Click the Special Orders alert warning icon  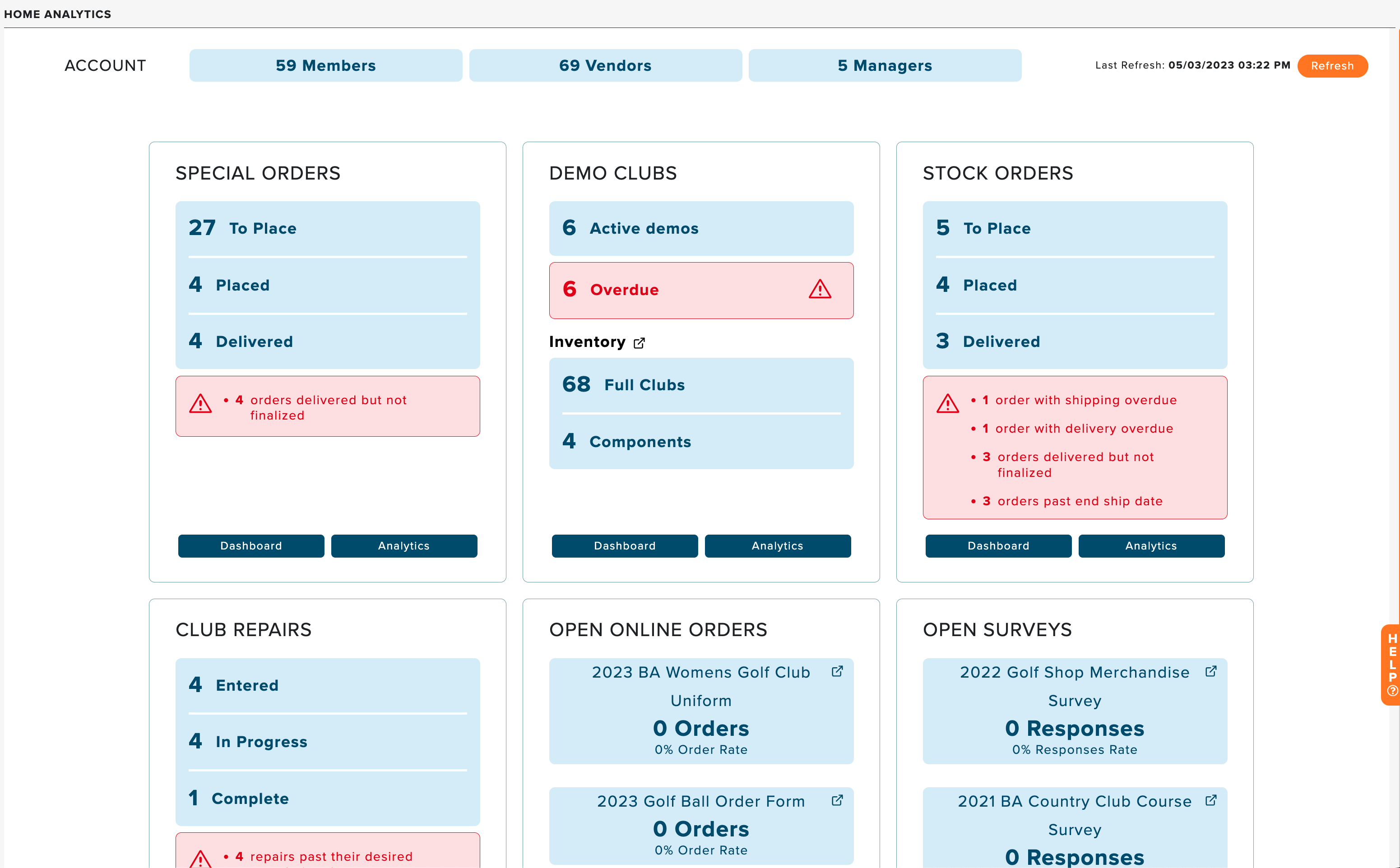200,404
